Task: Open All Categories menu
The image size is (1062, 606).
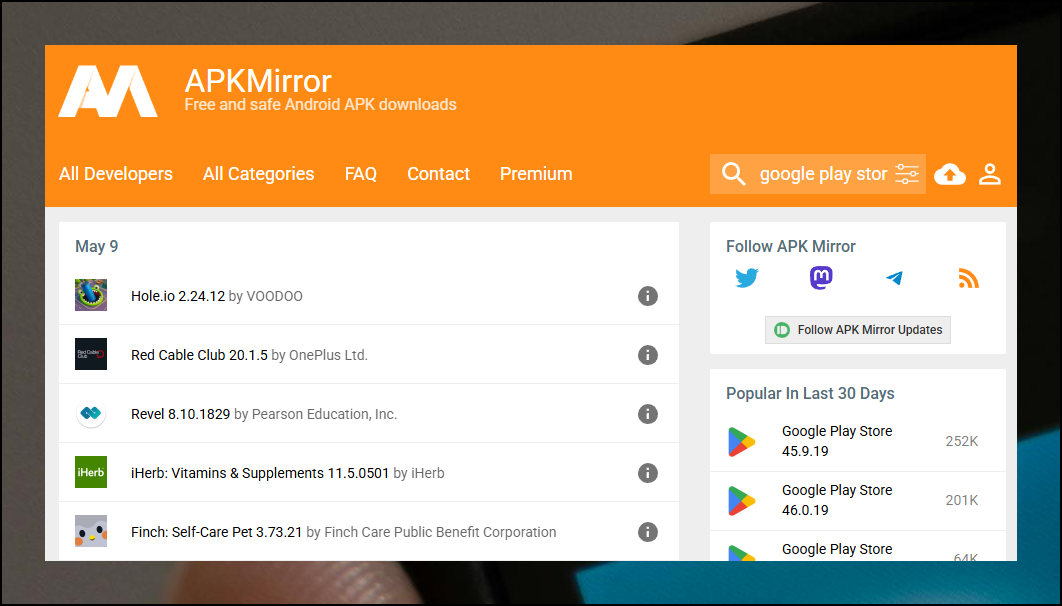Action: [258, 174]
